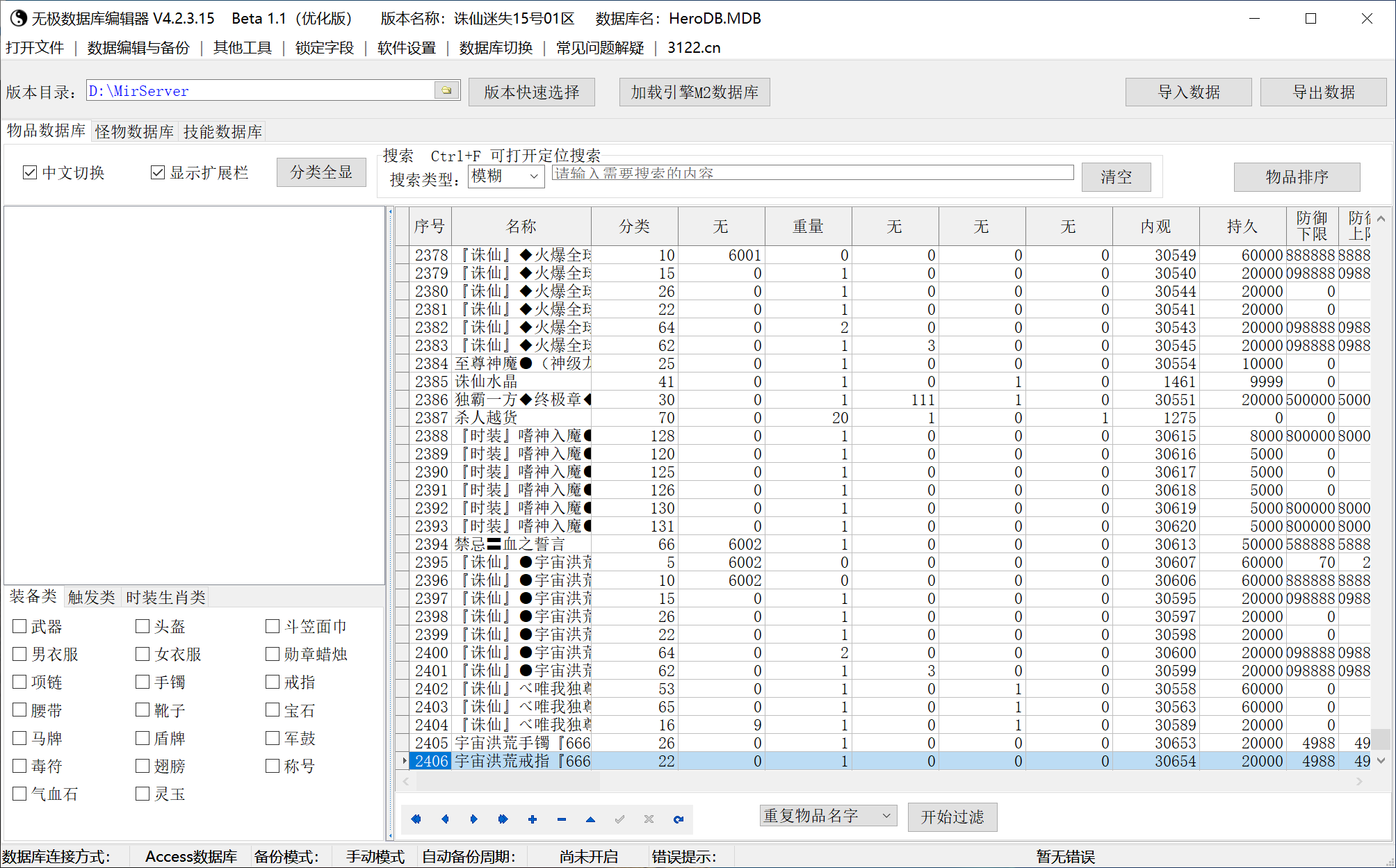This screenshot has height=868, width=1396.
Task: Go to next record arrow icon
Action: [x=474, y=819]
